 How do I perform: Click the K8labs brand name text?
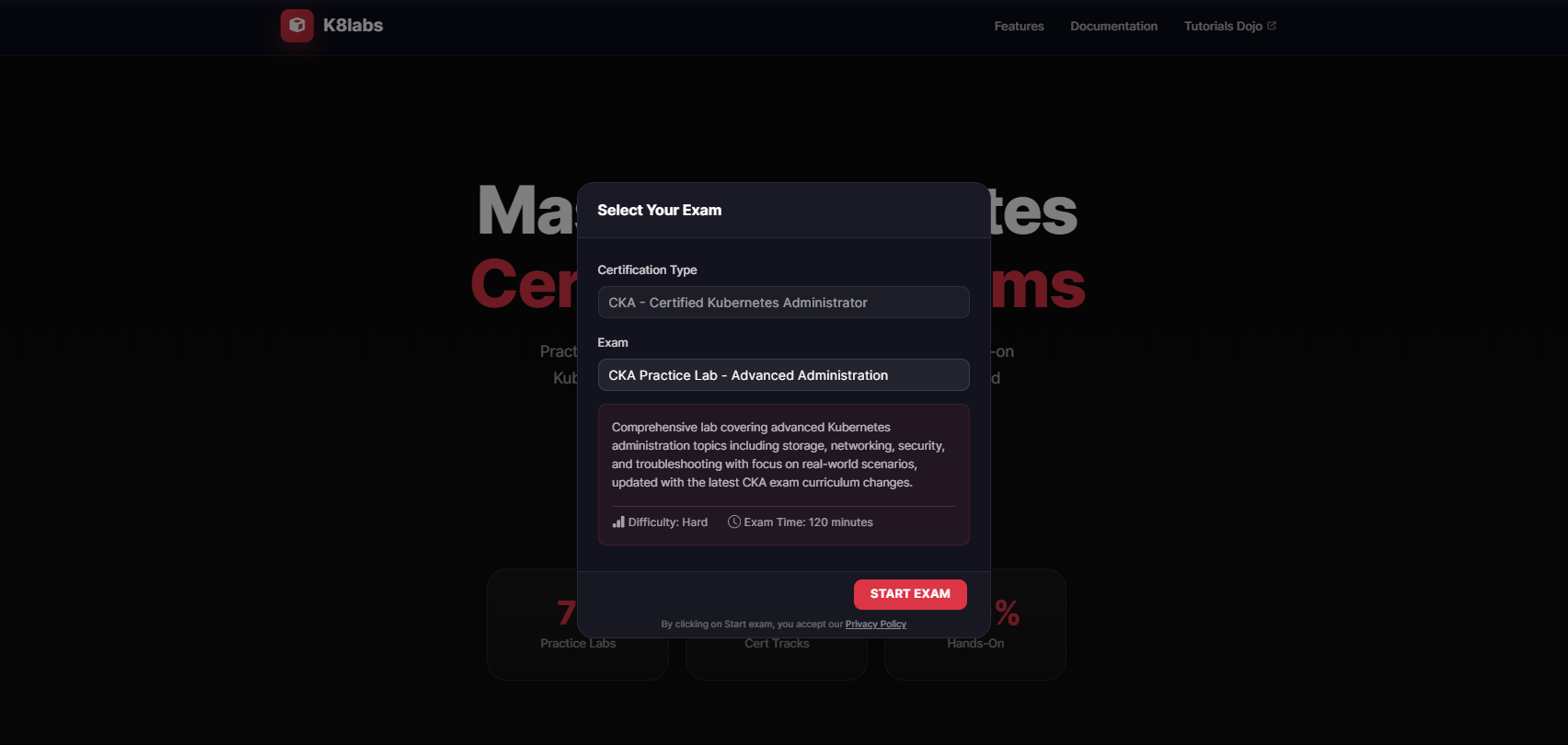pyautogui.click(x=352, y=26)
